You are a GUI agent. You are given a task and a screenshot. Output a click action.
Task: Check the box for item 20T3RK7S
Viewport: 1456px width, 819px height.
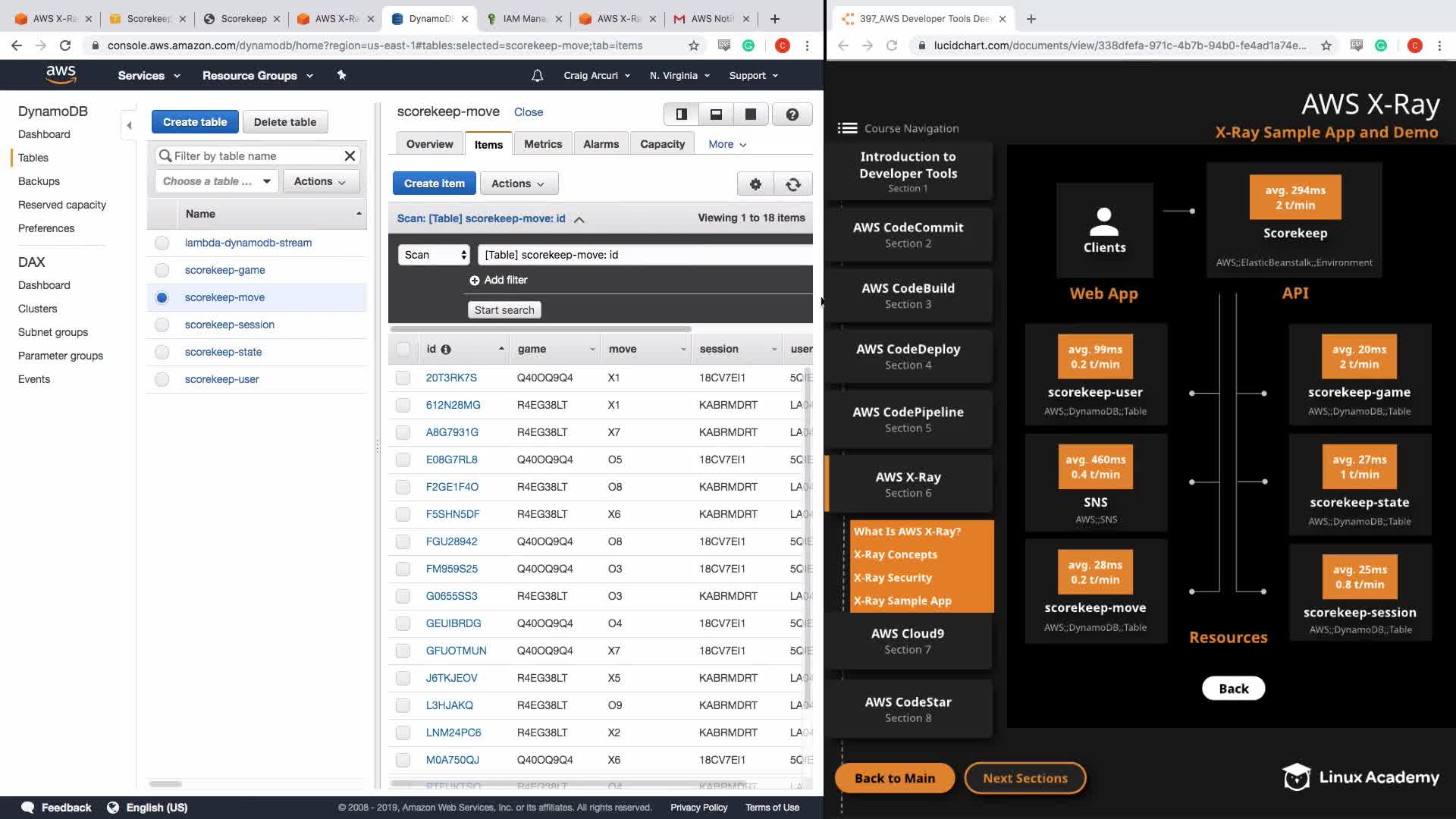pos(403,378)
